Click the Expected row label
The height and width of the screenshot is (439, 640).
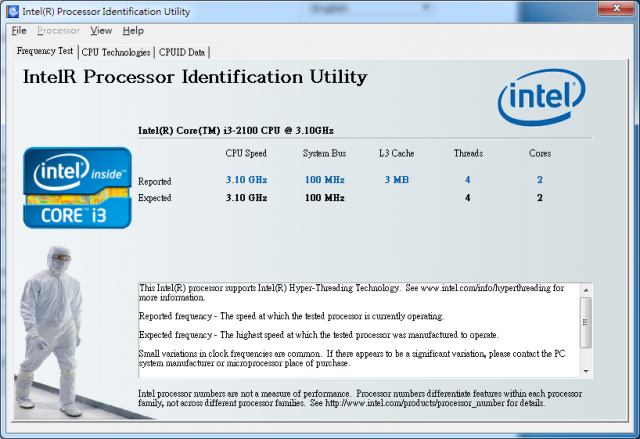tap(155, 198)
